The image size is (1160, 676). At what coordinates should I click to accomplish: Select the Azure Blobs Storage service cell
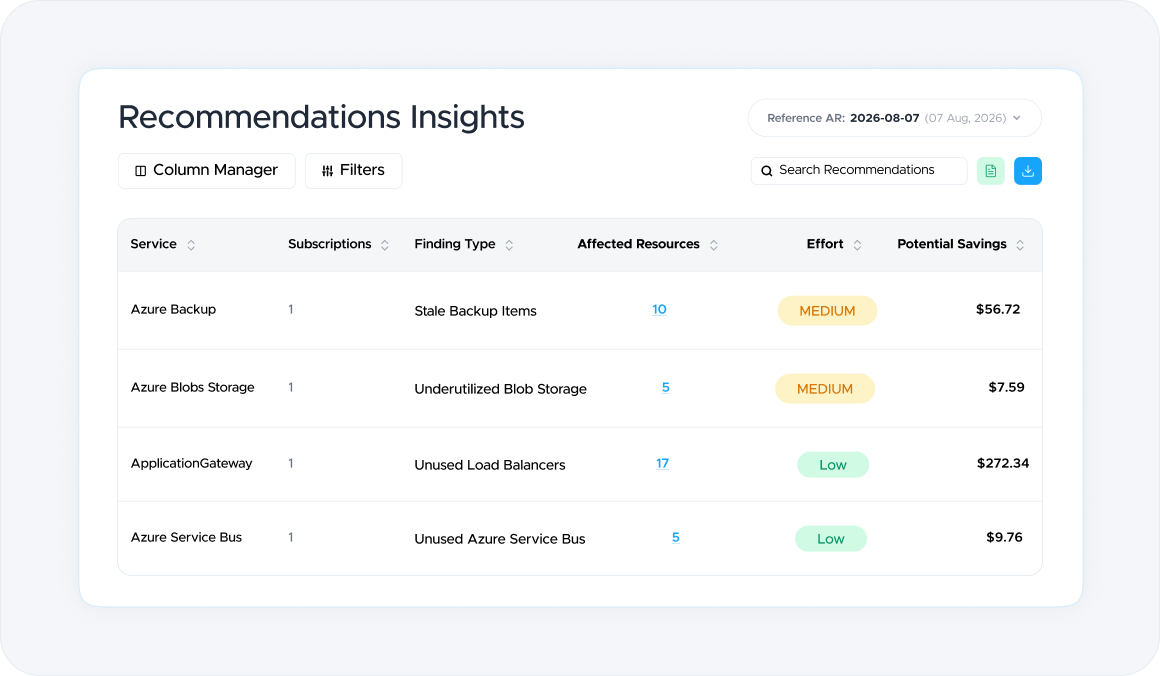[x=192, y=387]
